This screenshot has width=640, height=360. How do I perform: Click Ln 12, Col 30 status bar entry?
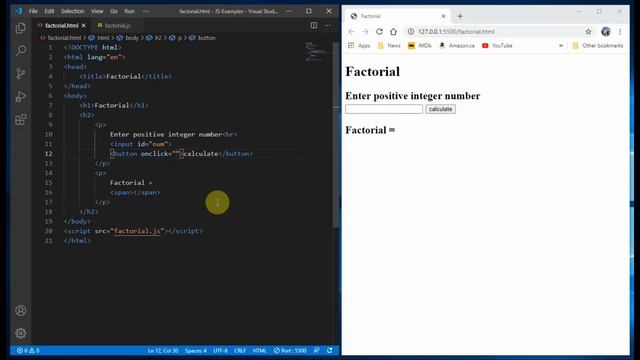pyautogui.click(x=163, y=350)
